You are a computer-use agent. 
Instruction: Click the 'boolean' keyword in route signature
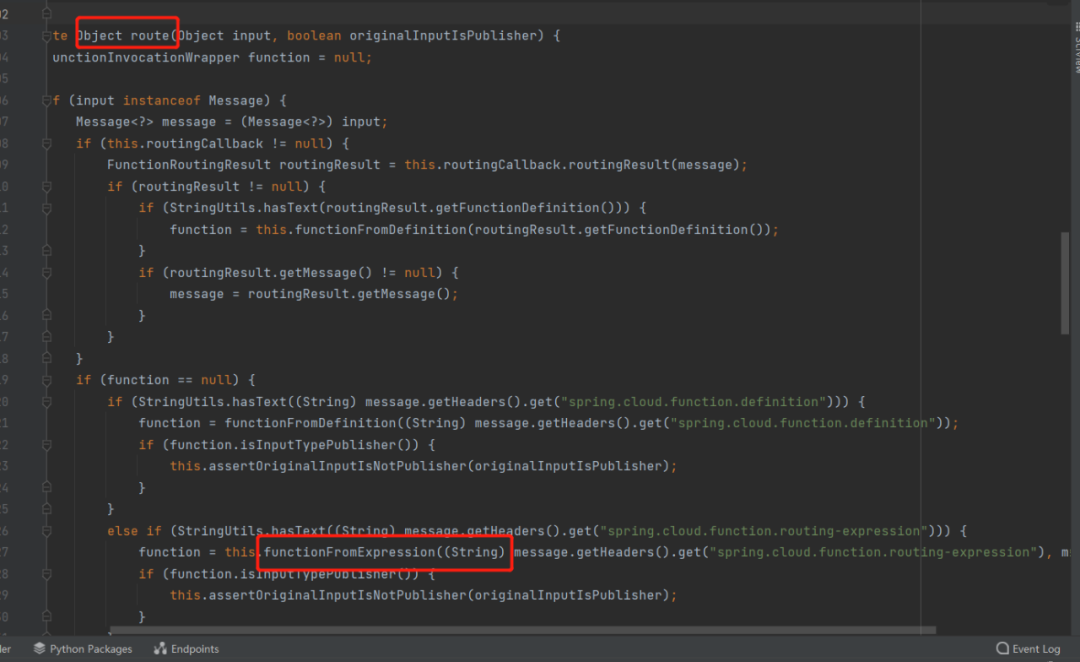(314, 36)
